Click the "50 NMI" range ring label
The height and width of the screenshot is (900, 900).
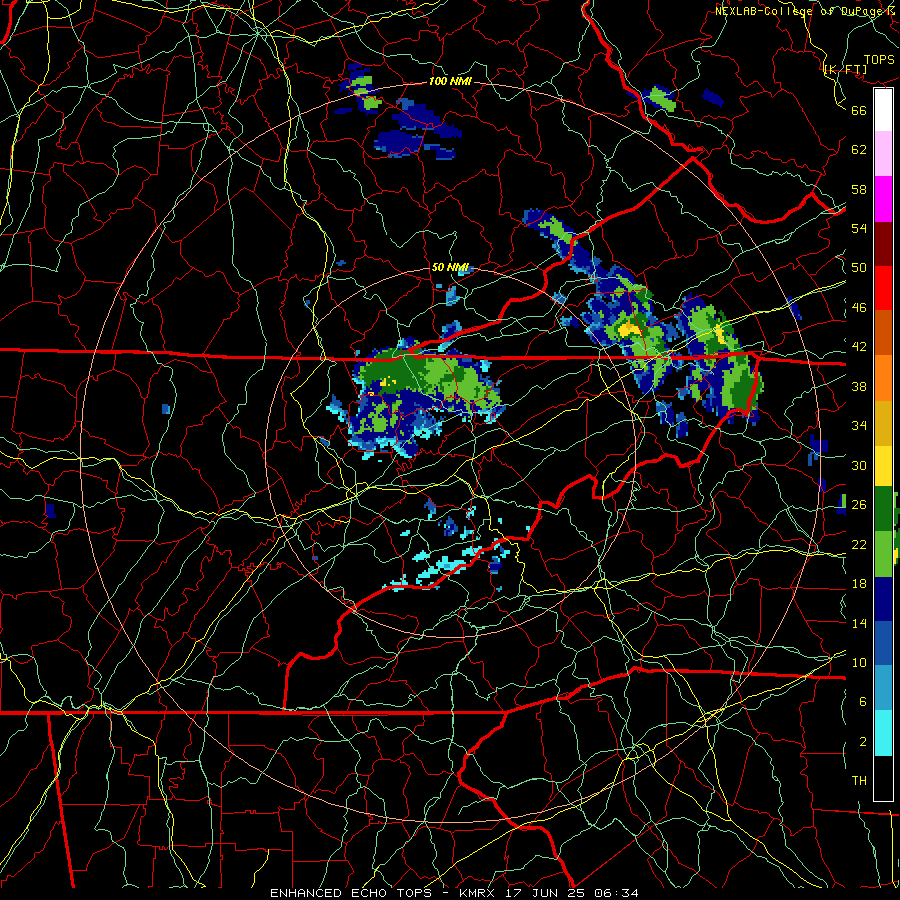450,267
